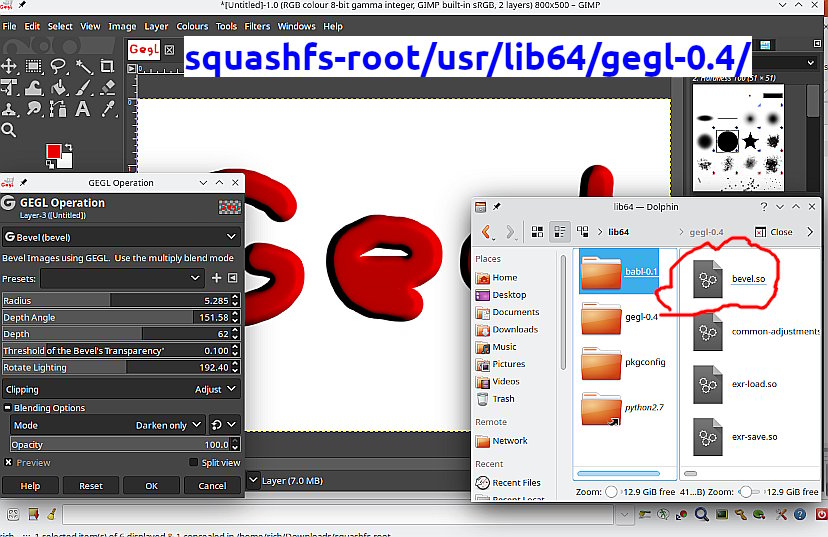Open the Layer menu
The height and width of the screenshot is (537, 828).
click(x=156, y=26)
